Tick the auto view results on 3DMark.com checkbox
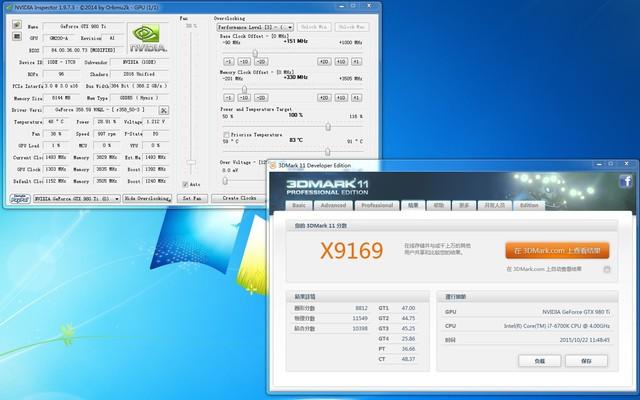This screenshot has height=400, width=640. (x=607, y=269)
